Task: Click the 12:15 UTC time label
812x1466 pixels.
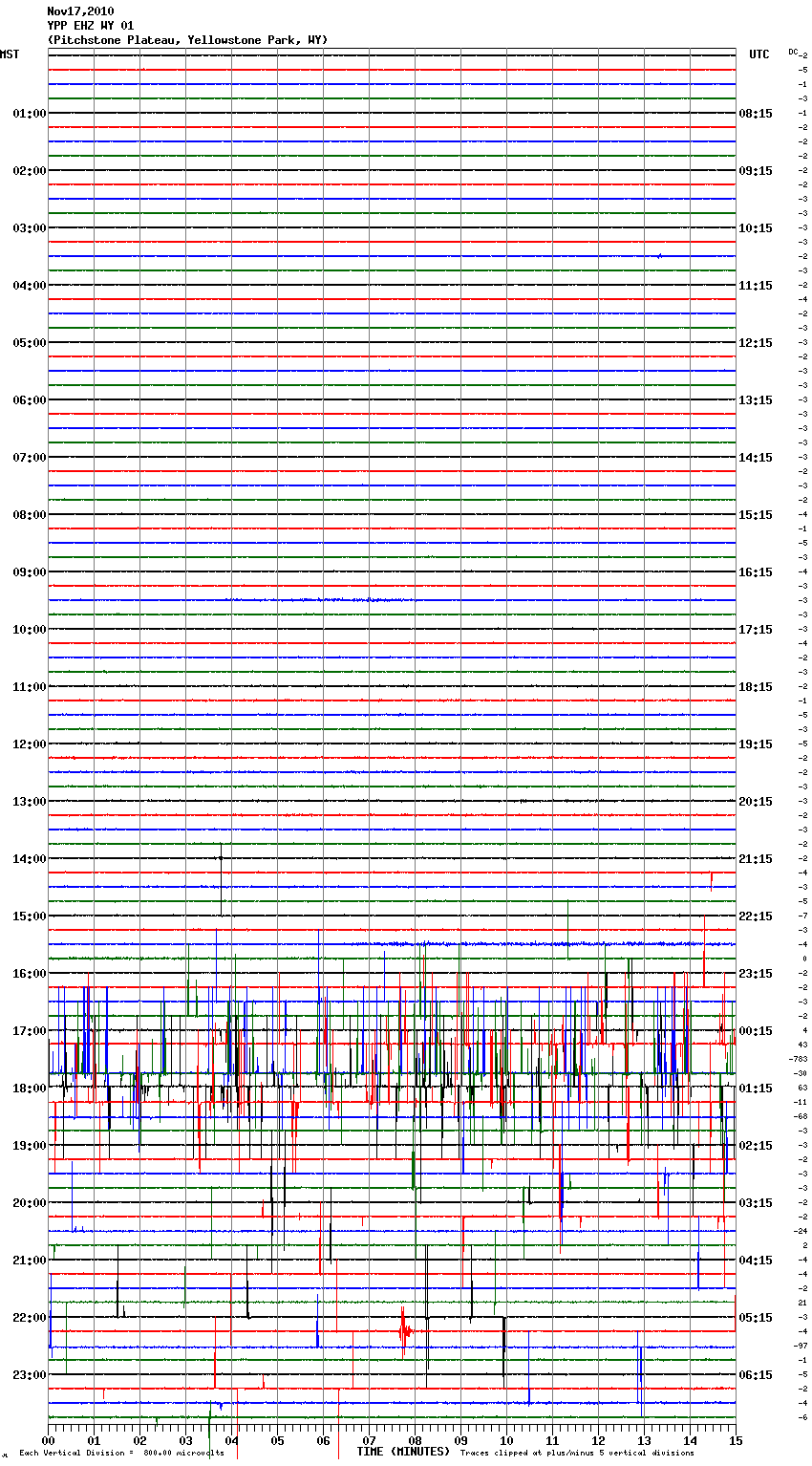Action: point(756,343)
